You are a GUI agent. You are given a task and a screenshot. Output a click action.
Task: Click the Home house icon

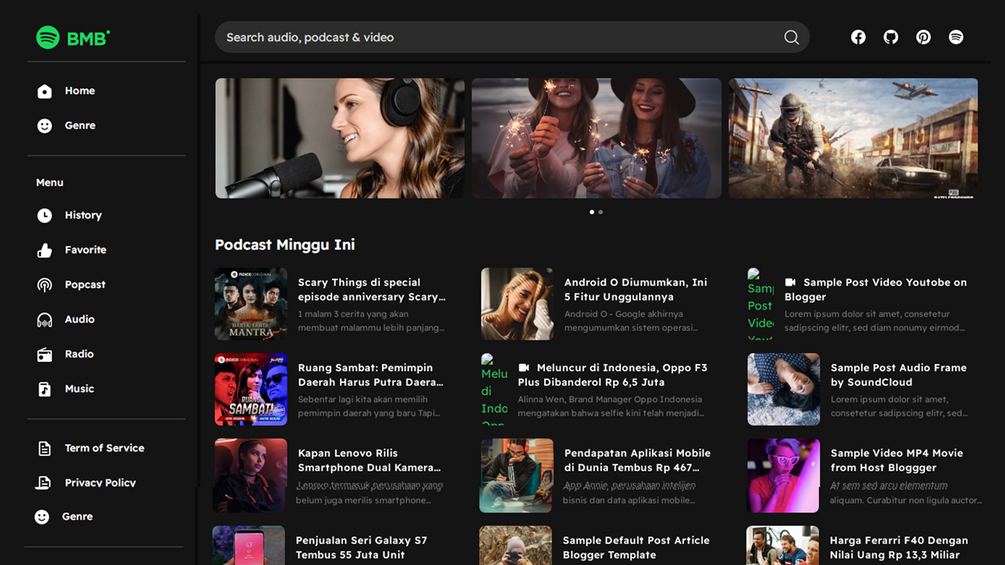(x=44, y=91)
